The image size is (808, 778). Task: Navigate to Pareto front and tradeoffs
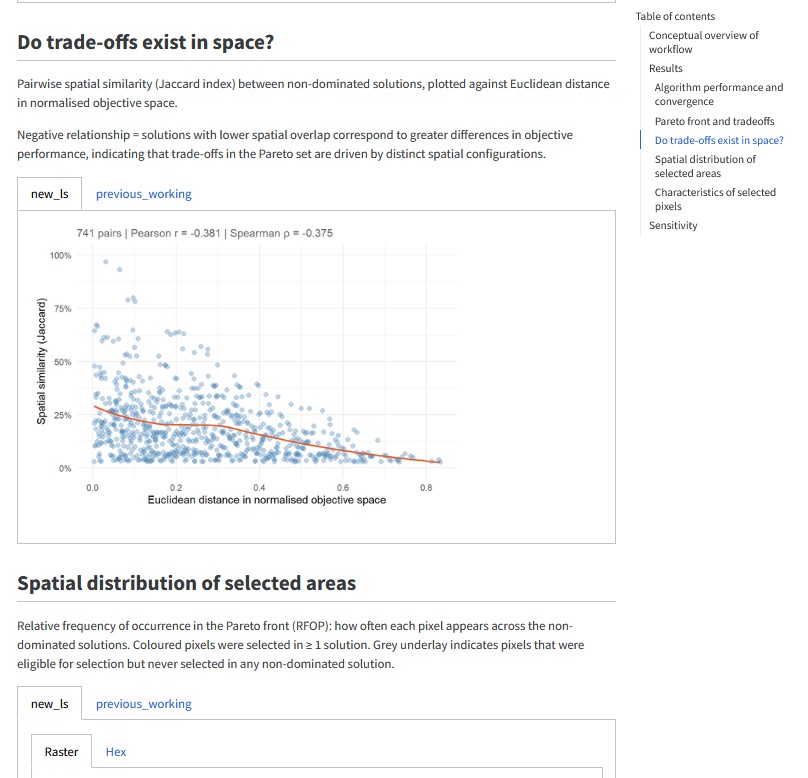pos(714,121)
